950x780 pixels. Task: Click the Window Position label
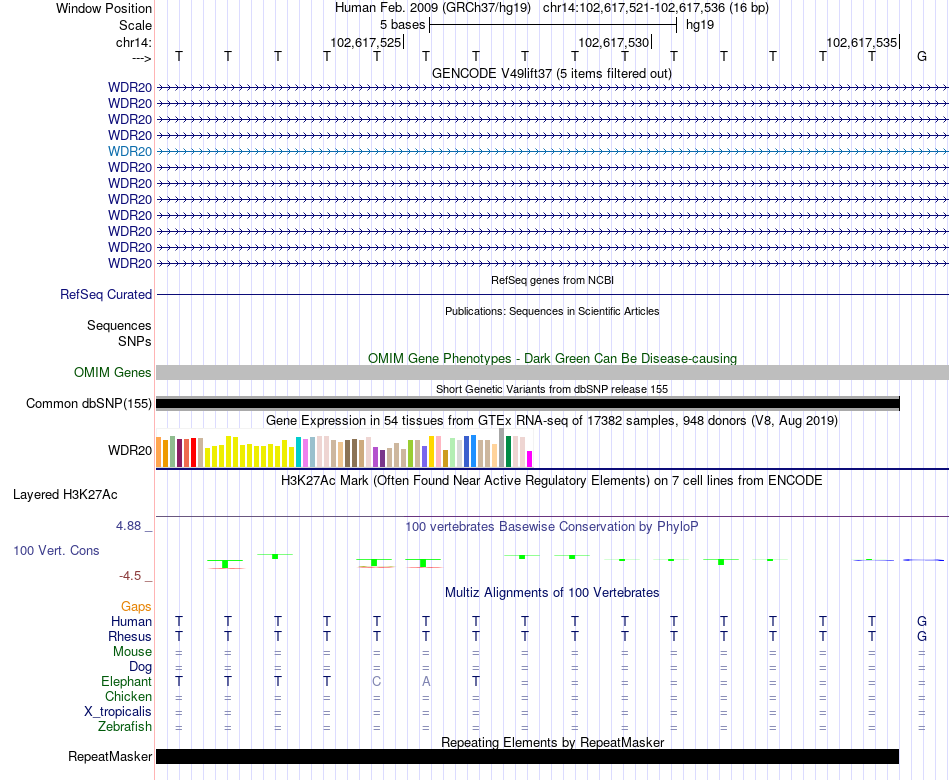104,8
